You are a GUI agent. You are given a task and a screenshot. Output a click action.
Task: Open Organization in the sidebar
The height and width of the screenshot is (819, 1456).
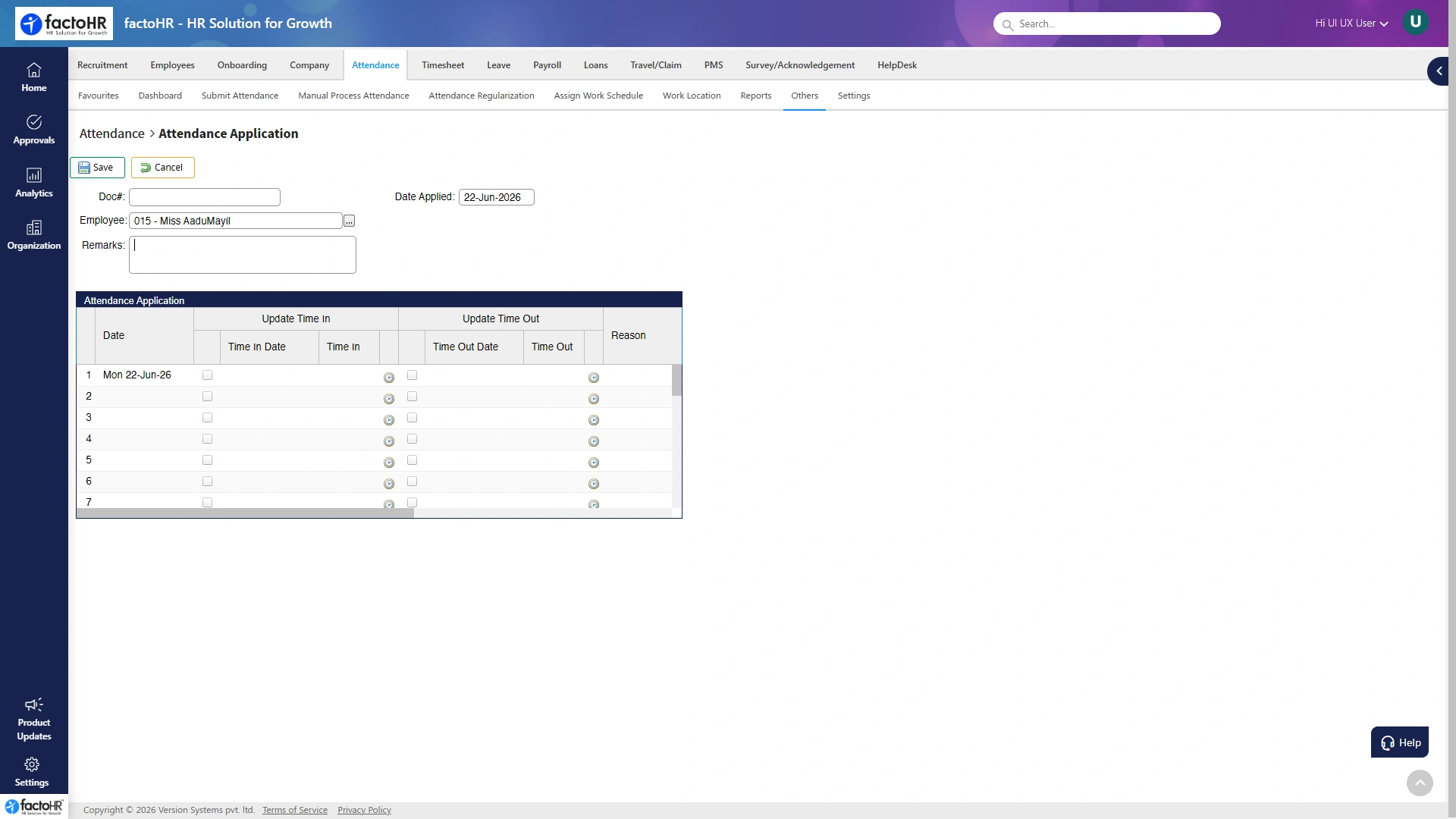[34, 235]
